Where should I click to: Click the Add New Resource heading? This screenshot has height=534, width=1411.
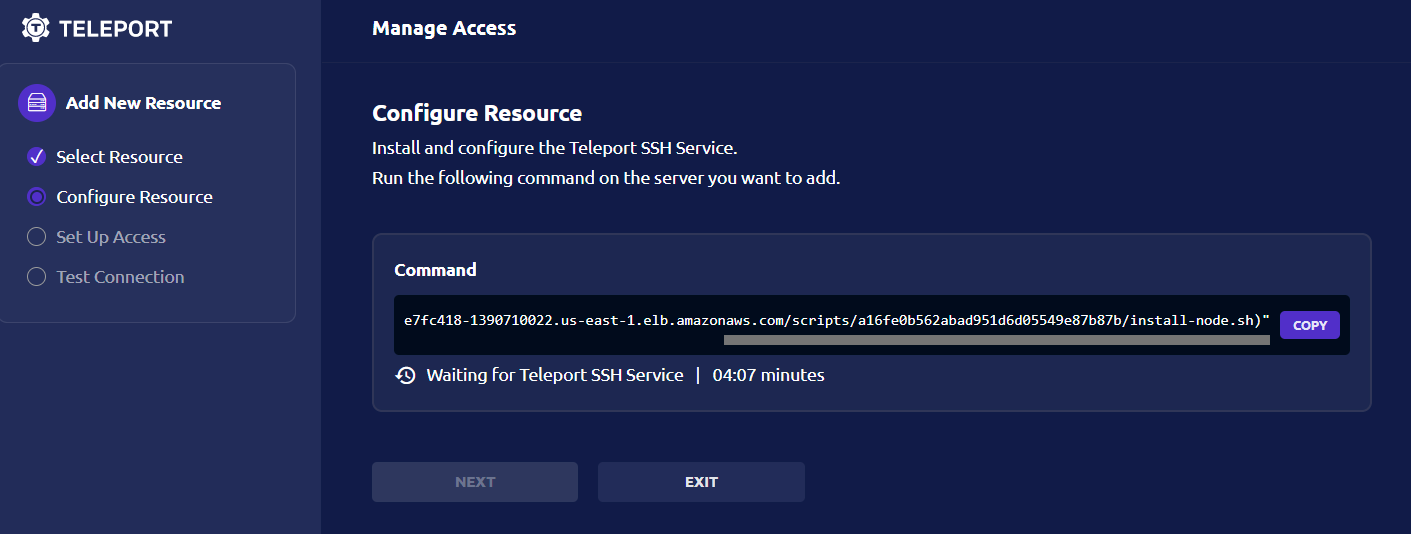coord(143,103)
